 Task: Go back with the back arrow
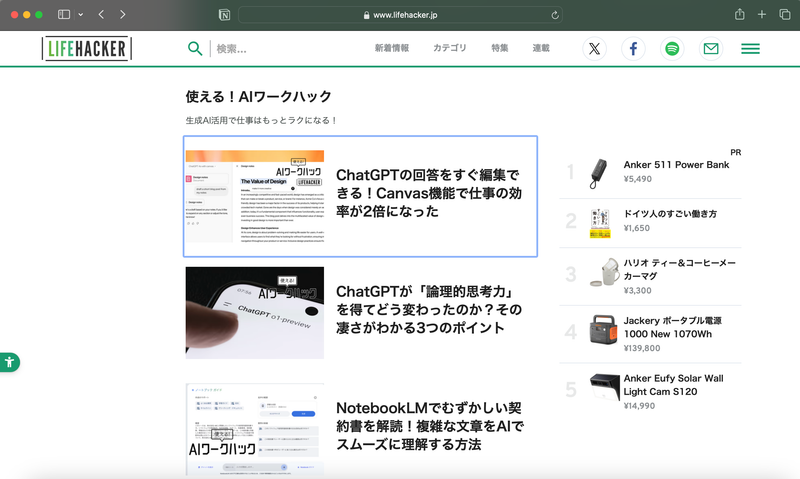[x=101, y=14]
